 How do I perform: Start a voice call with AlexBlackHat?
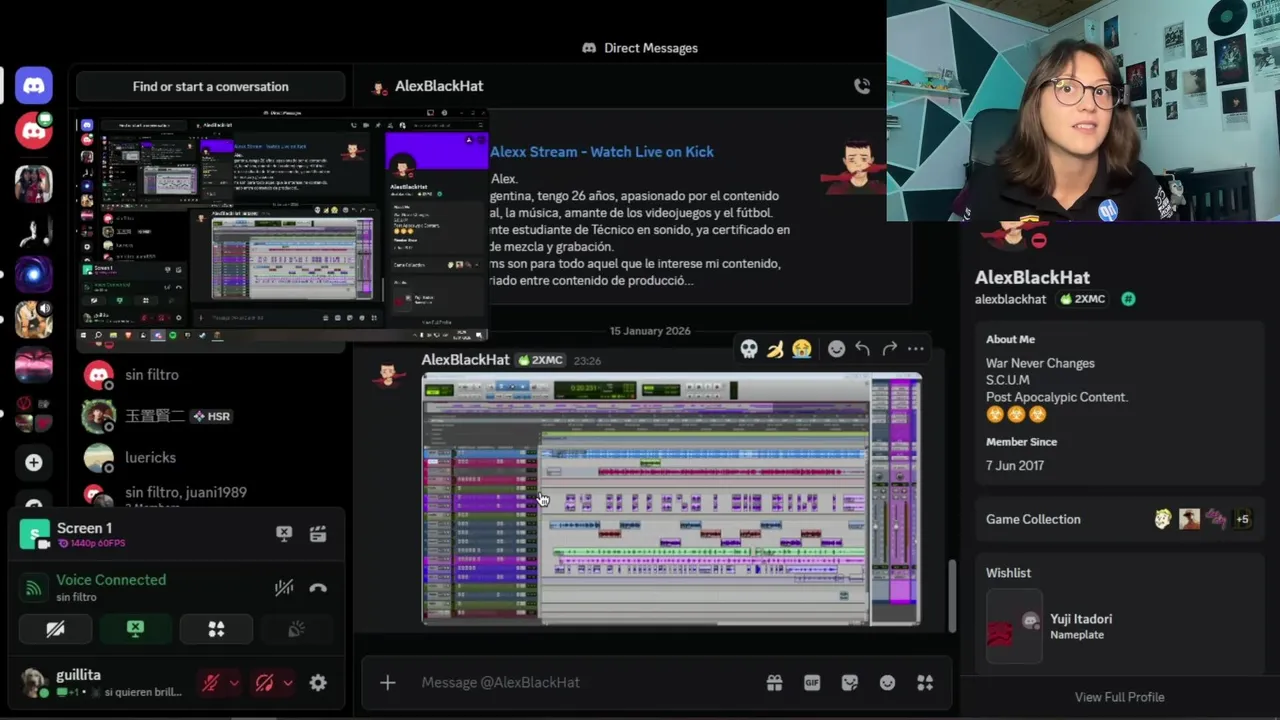[862, 86]
